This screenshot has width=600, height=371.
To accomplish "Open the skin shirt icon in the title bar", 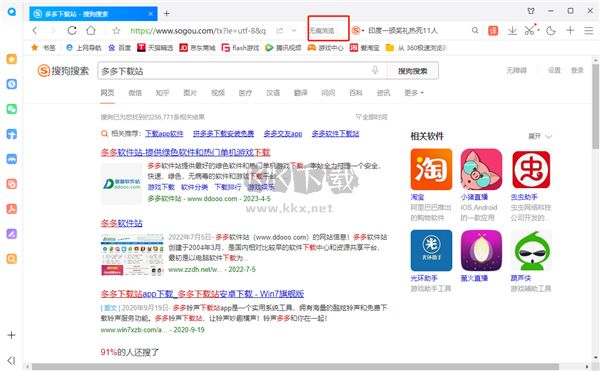I will [531, 11].
